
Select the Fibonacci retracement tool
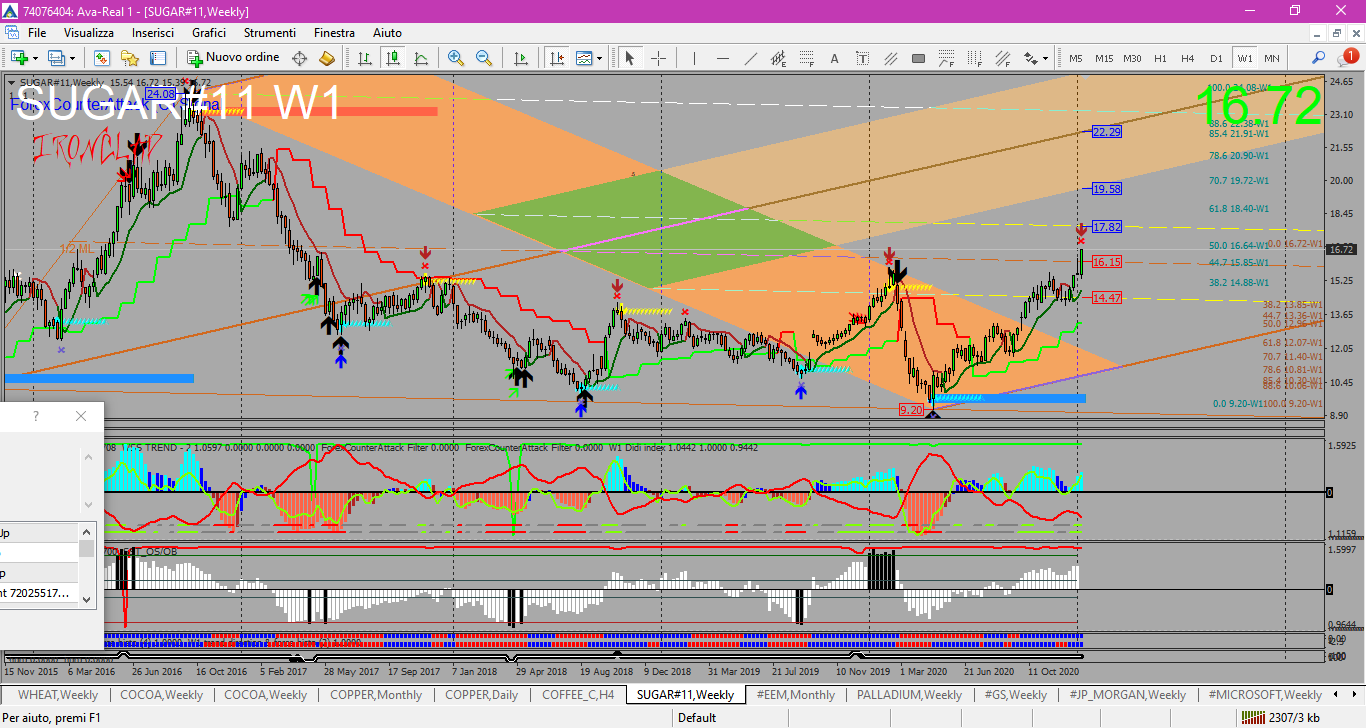pos(807,58)
